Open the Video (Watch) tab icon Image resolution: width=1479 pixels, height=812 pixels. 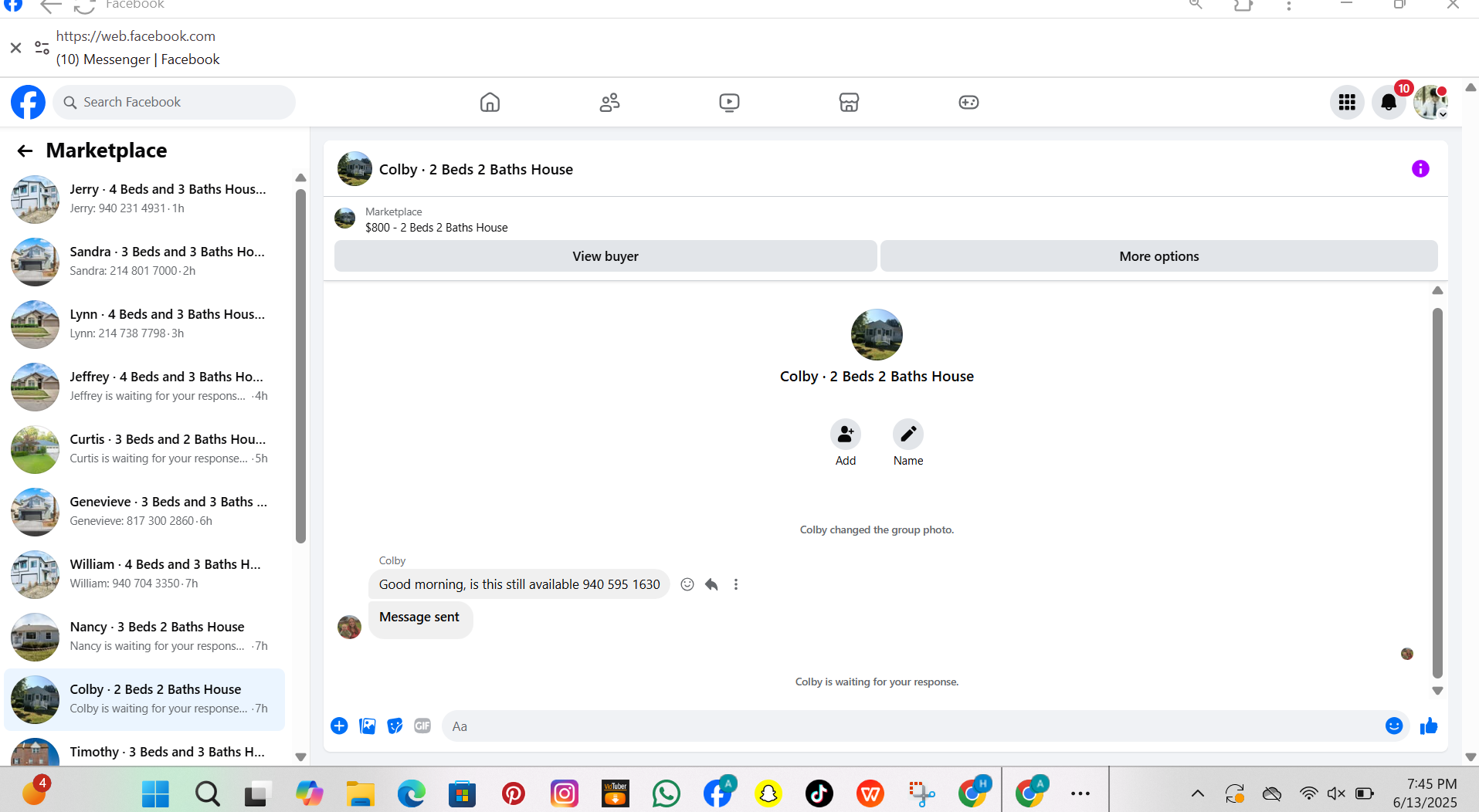pos(729,102)
